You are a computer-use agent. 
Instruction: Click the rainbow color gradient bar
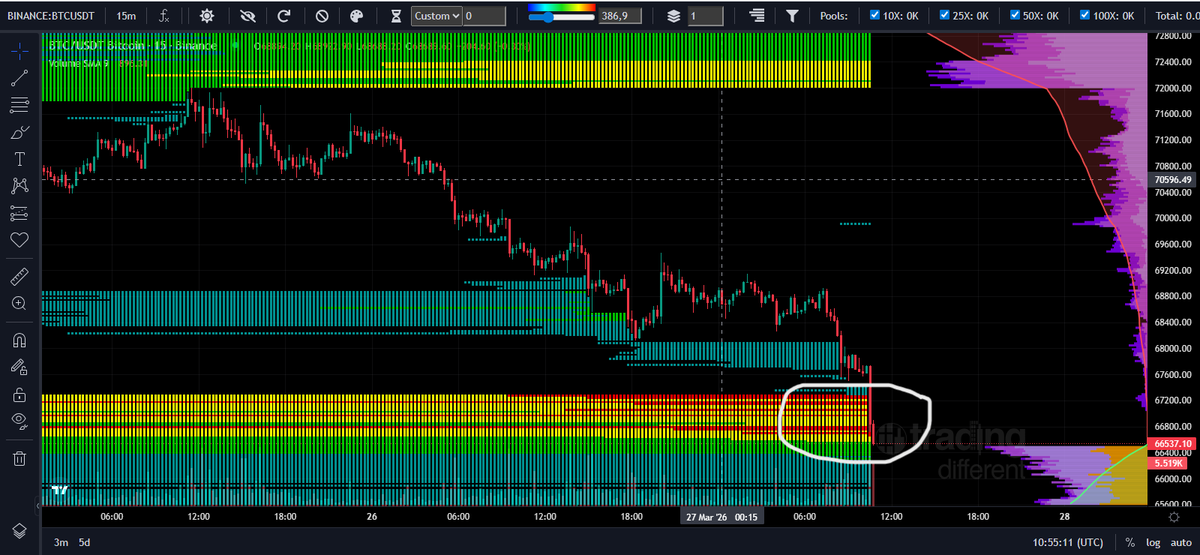pyautogui.click(x=561, y=9)
